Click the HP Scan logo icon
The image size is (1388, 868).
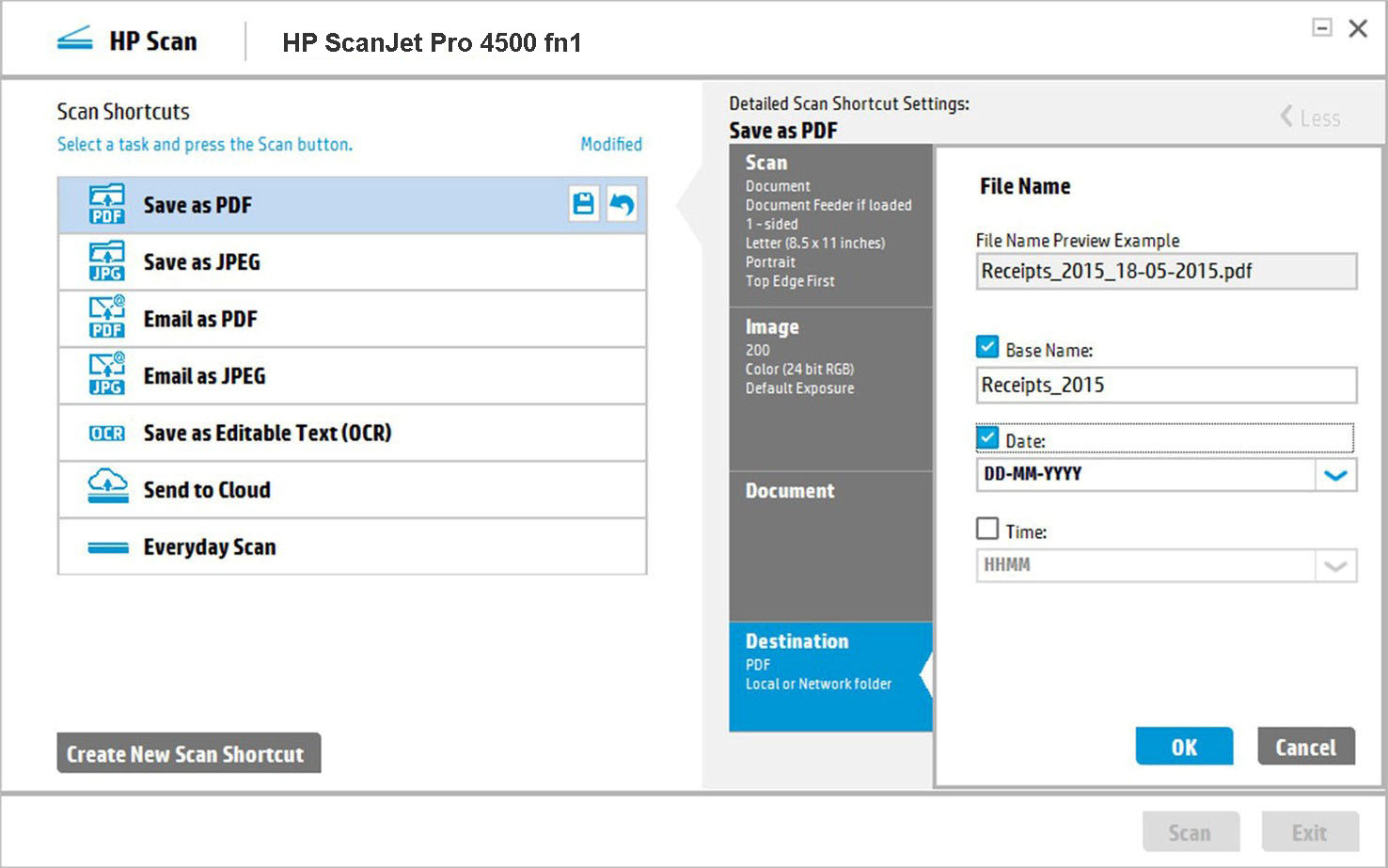pyautogui.click(x=75, y=39)
